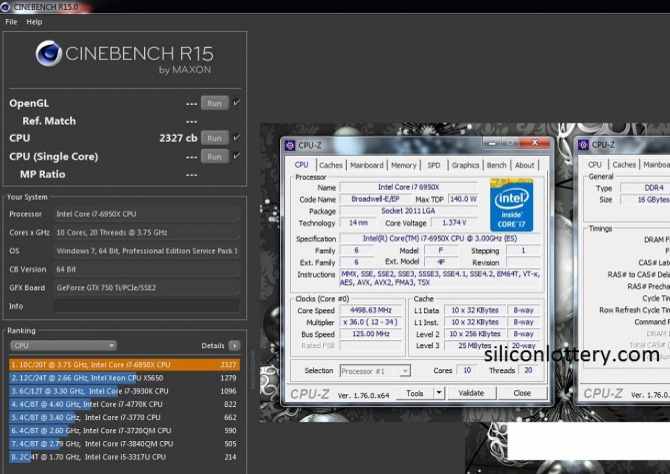670x474 pixels.
Task: Select the Xeon X5650 ranking row
Action: coord(124,378)
